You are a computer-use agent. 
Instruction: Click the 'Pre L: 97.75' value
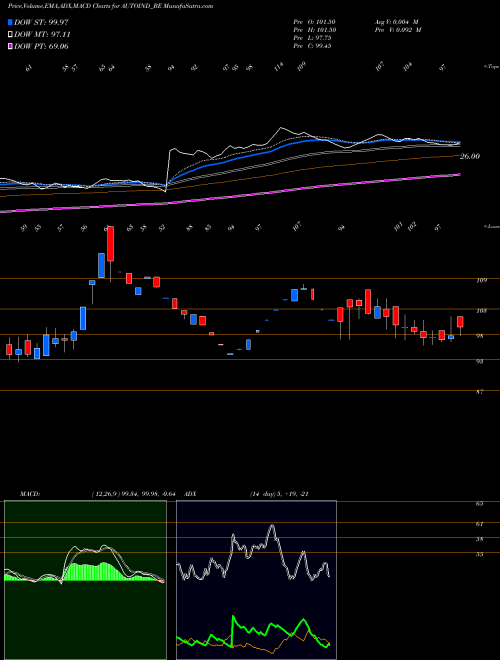click(x=313, y=38)
